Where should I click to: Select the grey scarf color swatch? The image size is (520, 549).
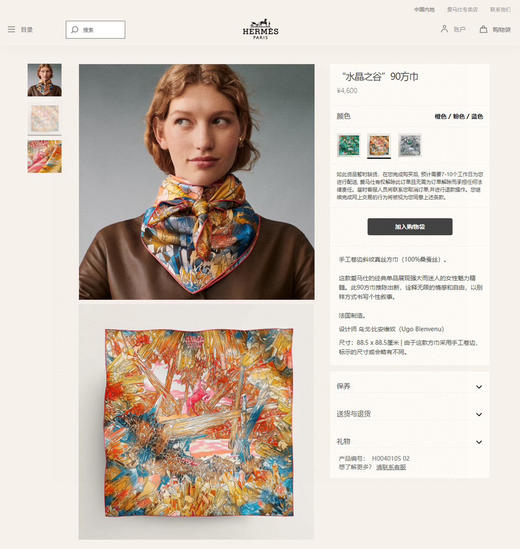(410, 145)
